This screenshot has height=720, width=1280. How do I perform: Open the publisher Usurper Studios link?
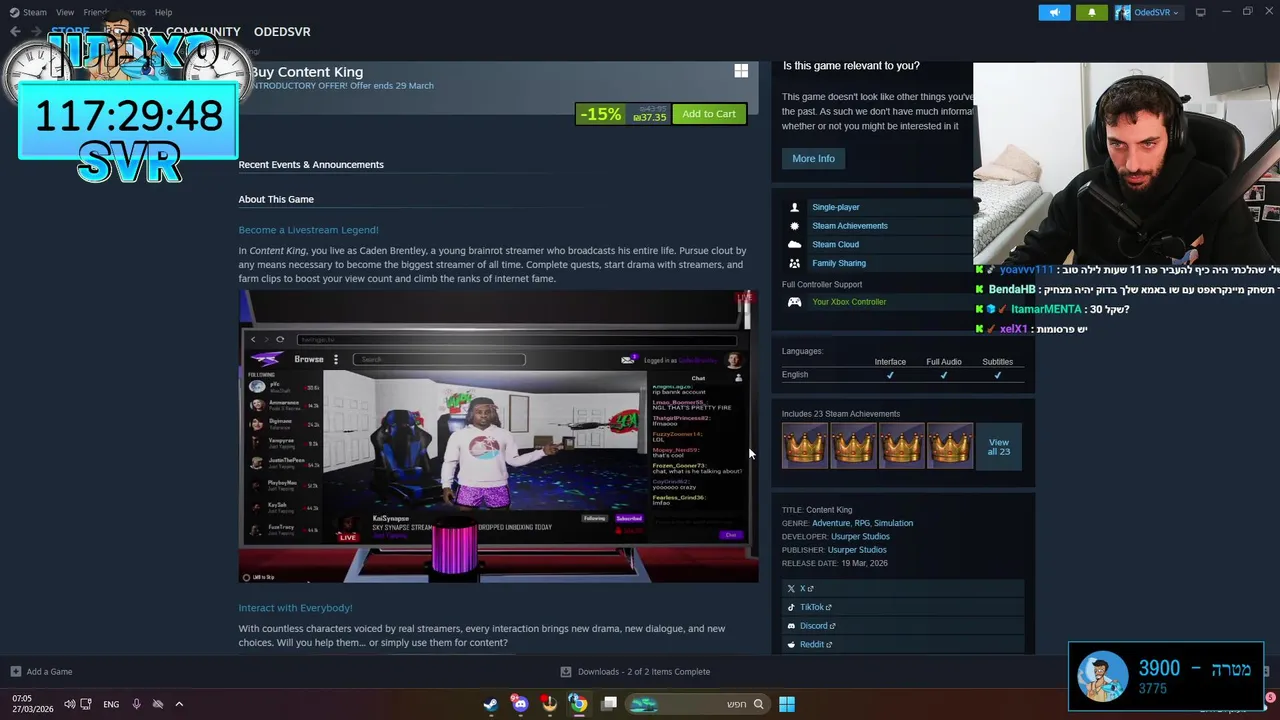click(x=857, y=550)
